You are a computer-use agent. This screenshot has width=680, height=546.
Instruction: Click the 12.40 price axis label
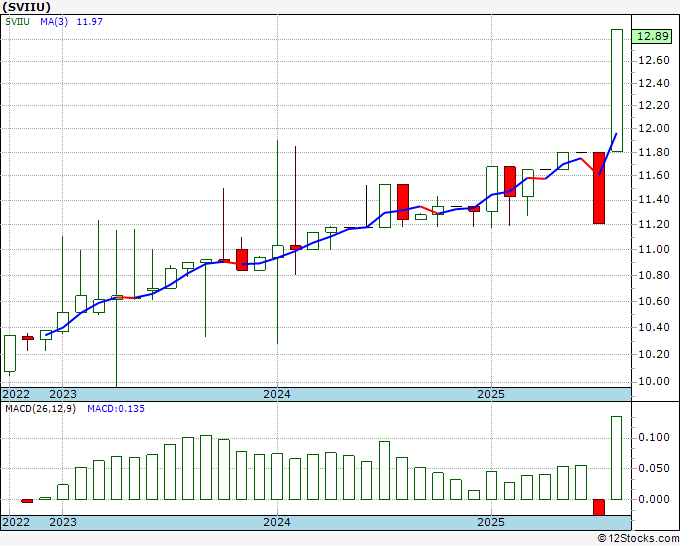654,83
